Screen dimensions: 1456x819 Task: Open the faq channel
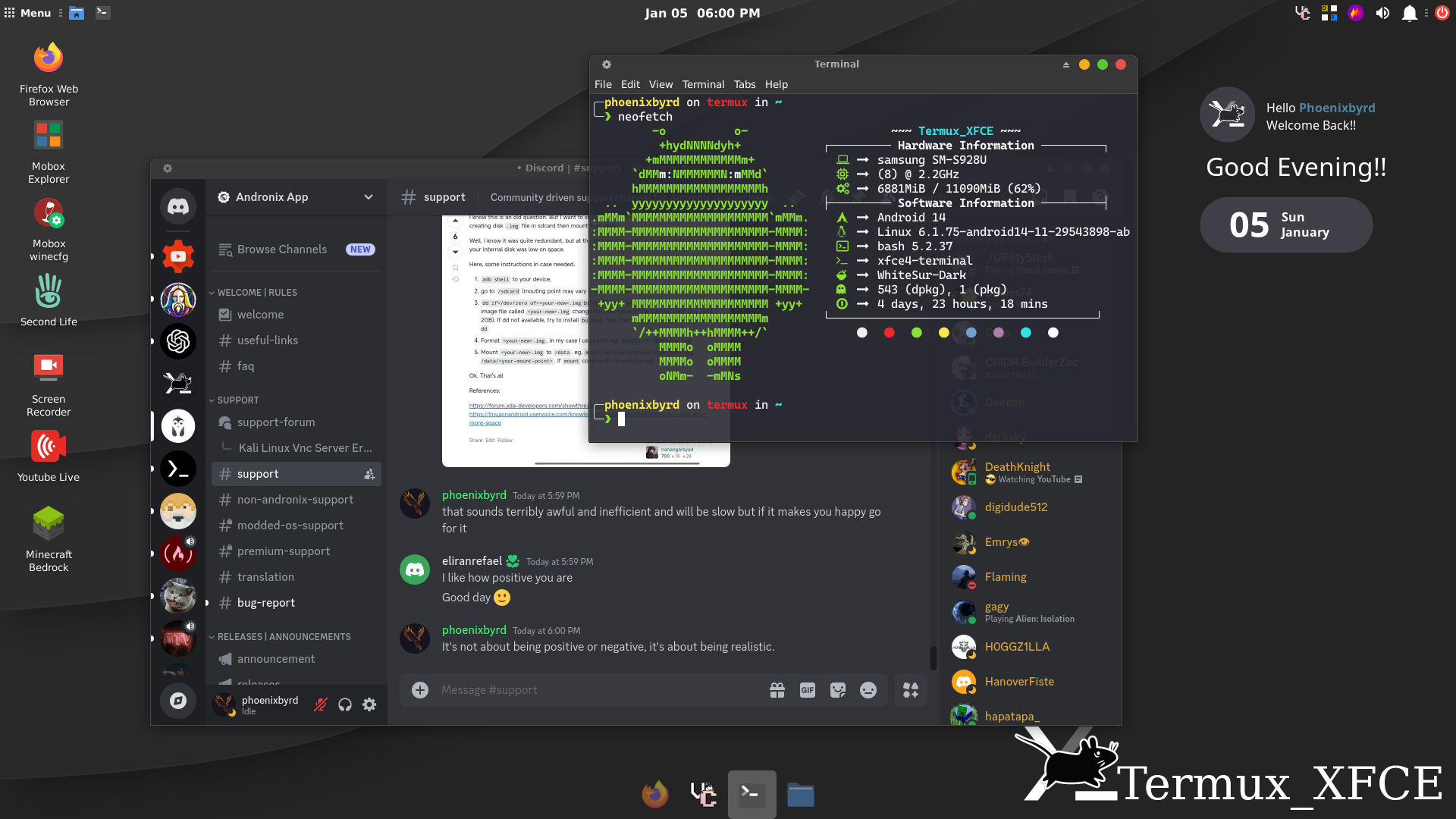297,366
